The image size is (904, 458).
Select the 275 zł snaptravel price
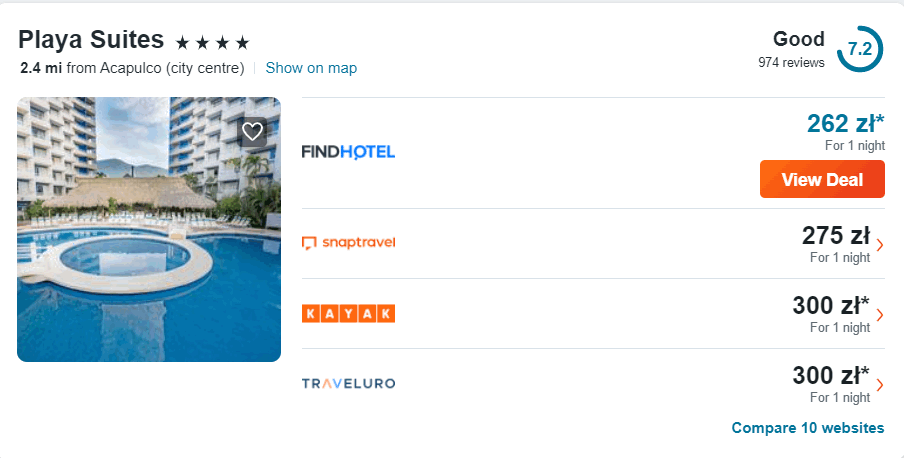point(836,235)
